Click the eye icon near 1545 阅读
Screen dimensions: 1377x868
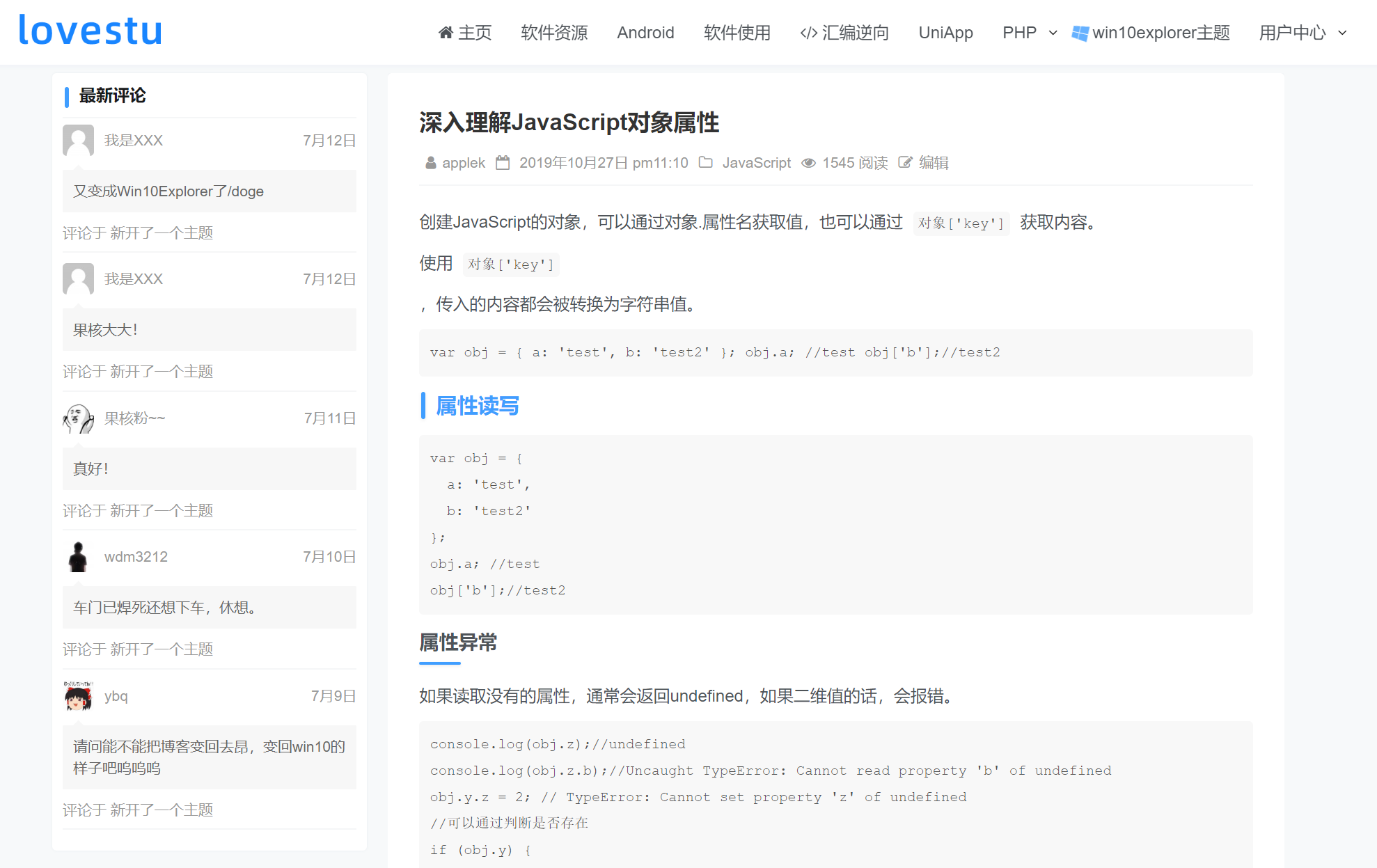coord(808,163)
